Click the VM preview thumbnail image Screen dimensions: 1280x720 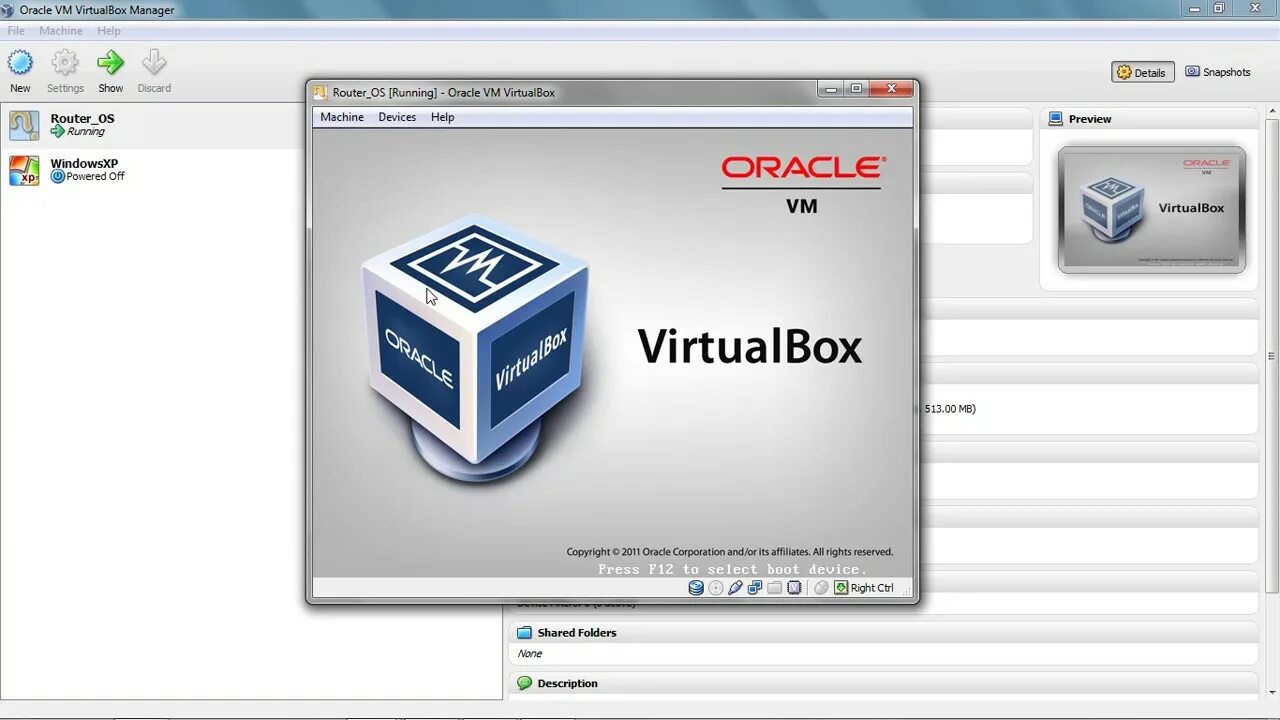1152,209
